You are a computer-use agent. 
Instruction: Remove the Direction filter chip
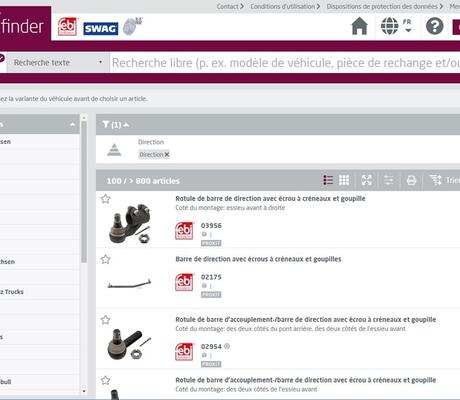167,155
